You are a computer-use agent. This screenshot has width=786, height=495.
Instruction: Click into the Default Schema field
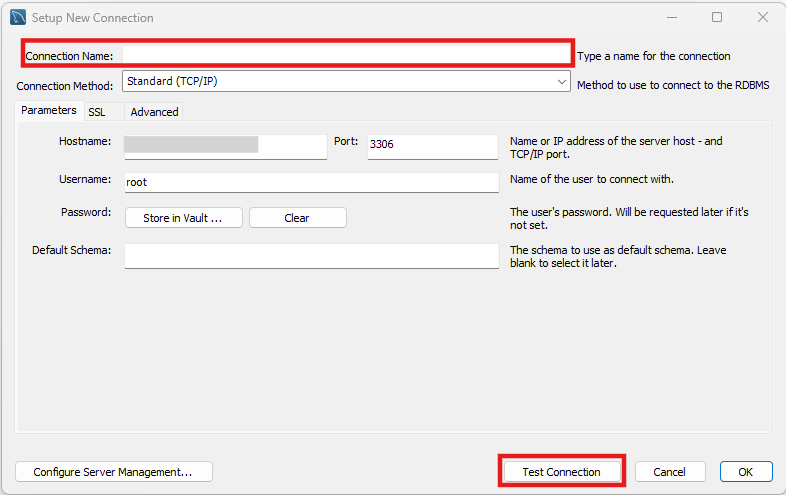pos(311,255)
